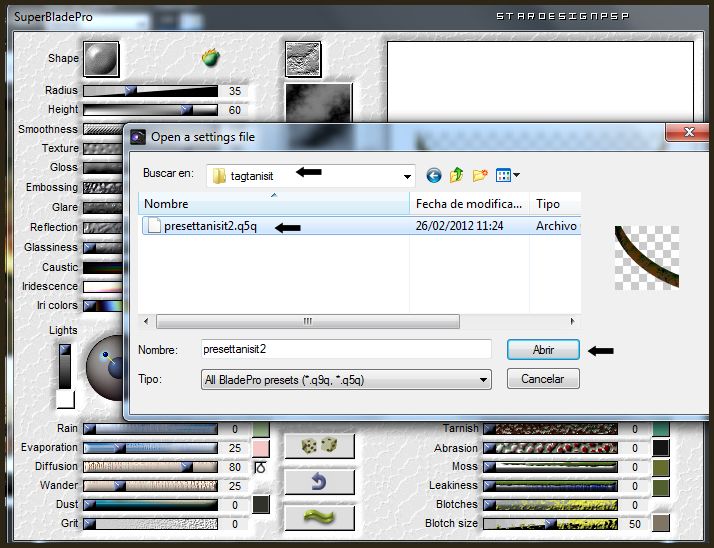Click the dark environment map thumbnail

[318, 103]
